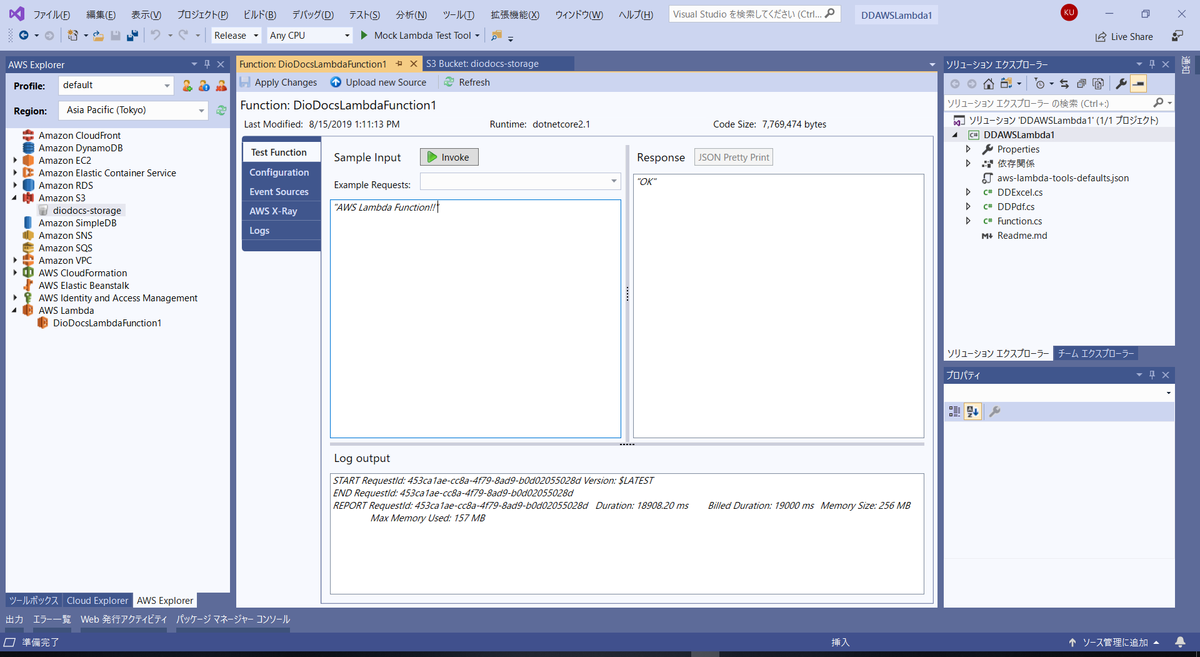Open the Release configuration dropdown
Viewport: 1200px width, 657px height.
click(x=256, y=35)
